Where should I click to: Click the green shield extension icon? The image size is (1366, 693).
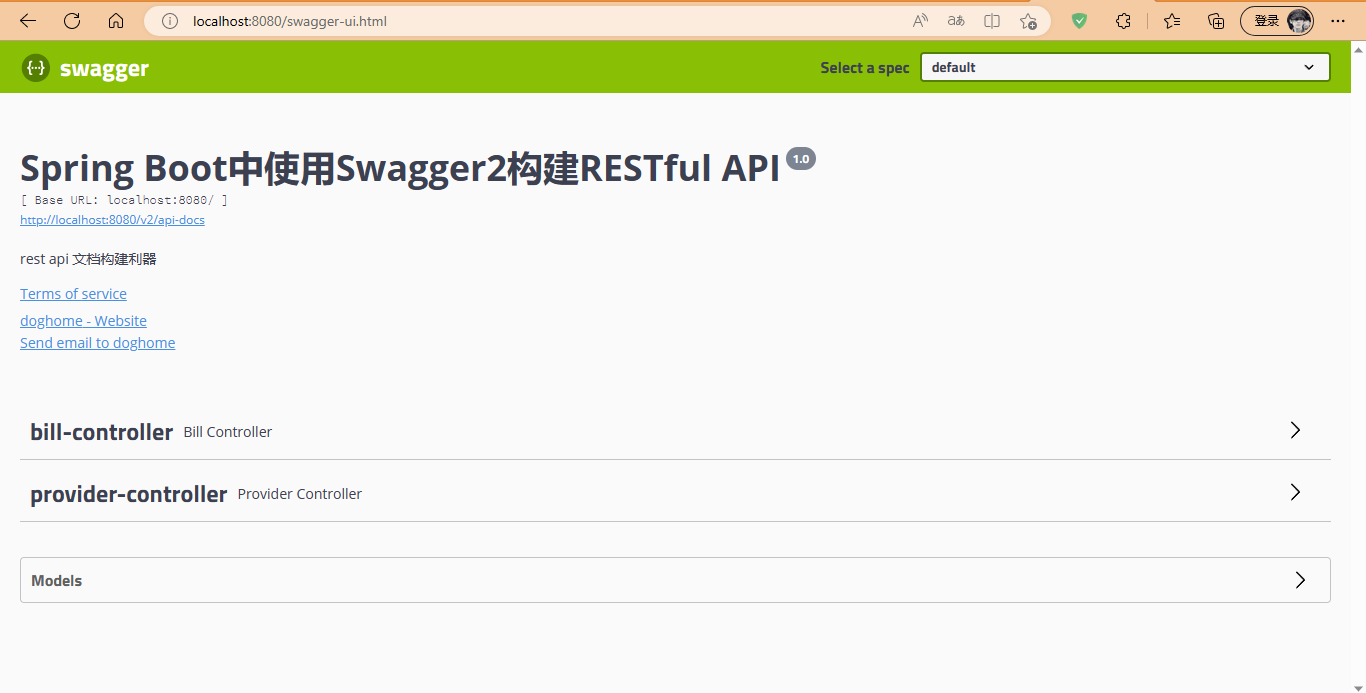pyautogui.click(x=1079, y=20)
